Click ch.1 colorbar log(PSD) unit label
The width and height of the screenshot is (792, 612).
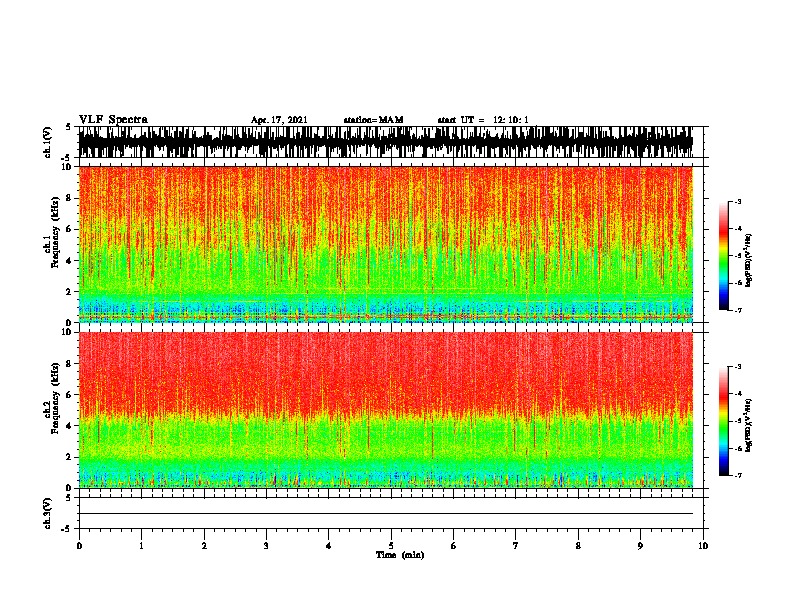749,260
